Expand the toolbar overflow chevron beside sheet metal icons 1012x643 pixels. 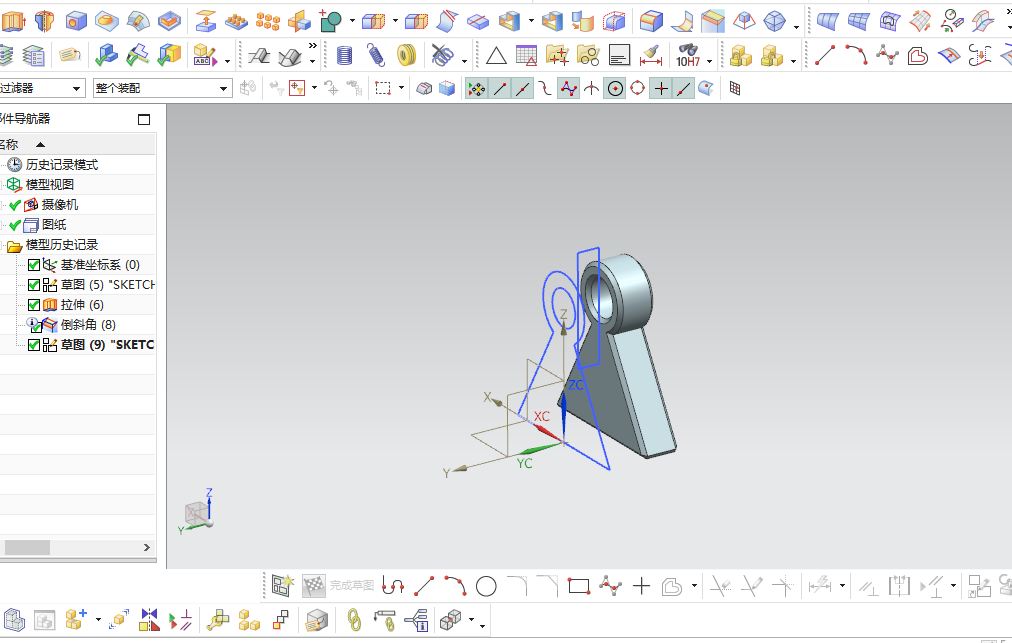coord(313,46)
